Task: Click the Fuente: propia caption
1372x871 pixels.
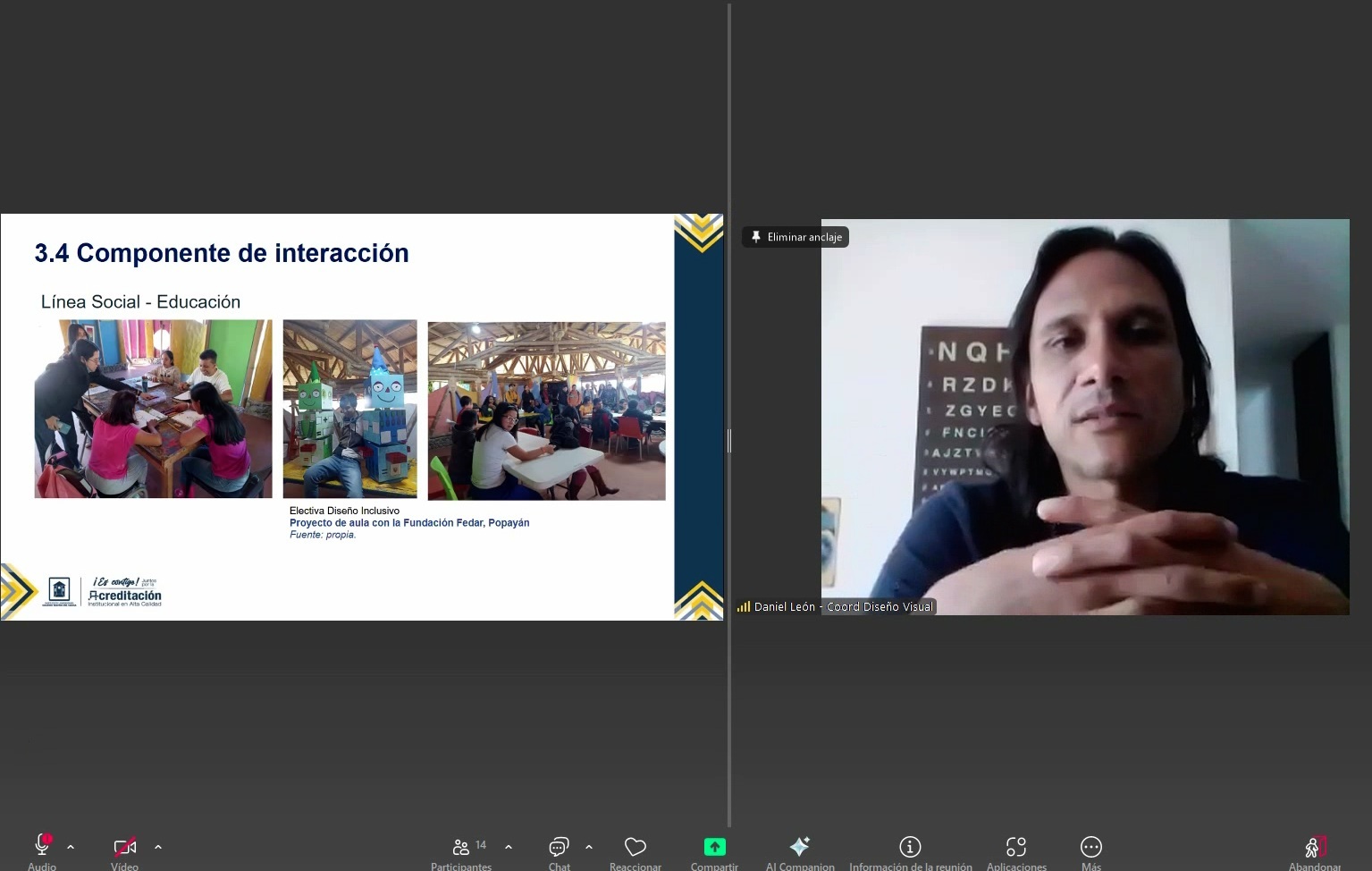Action: click(323, 535)
